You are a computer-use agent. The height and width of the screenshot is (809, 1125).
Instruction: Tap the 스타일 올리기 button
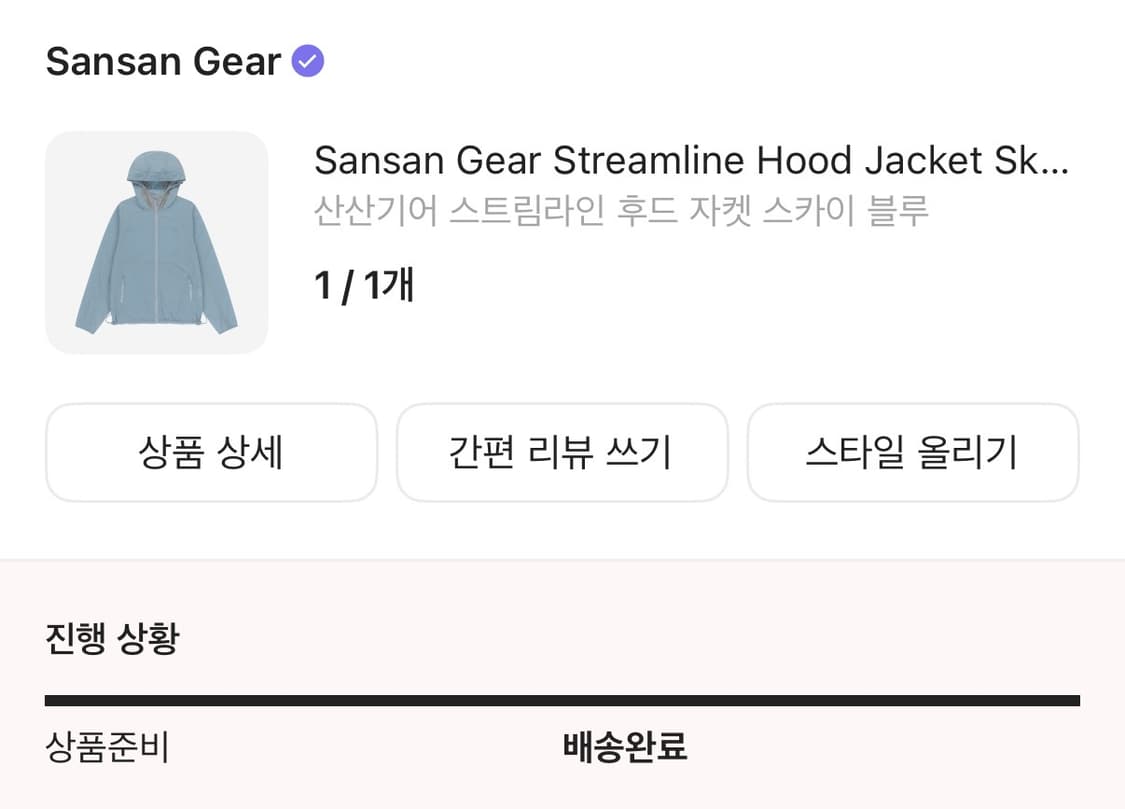click(912, 453)
